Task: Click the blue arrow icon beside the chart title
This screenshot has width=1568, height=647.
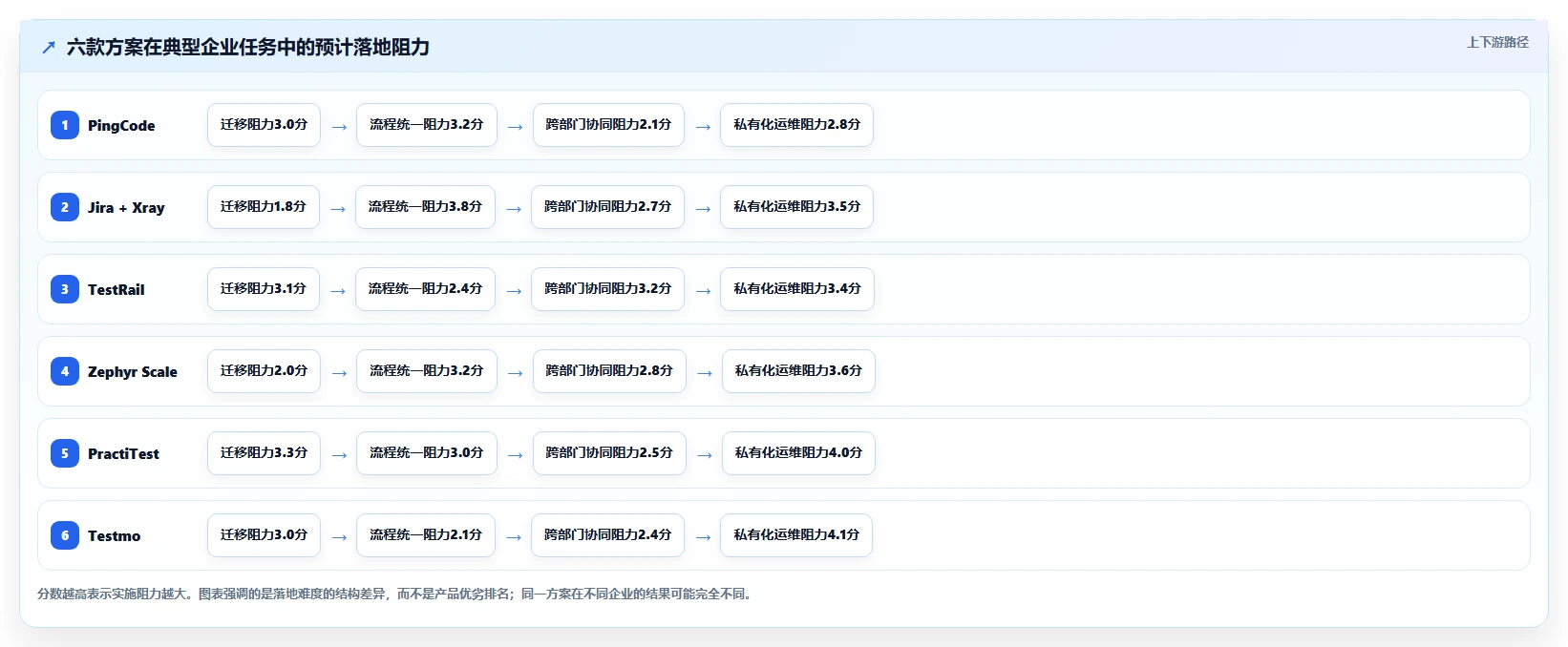Action: (x=49, y=48)
